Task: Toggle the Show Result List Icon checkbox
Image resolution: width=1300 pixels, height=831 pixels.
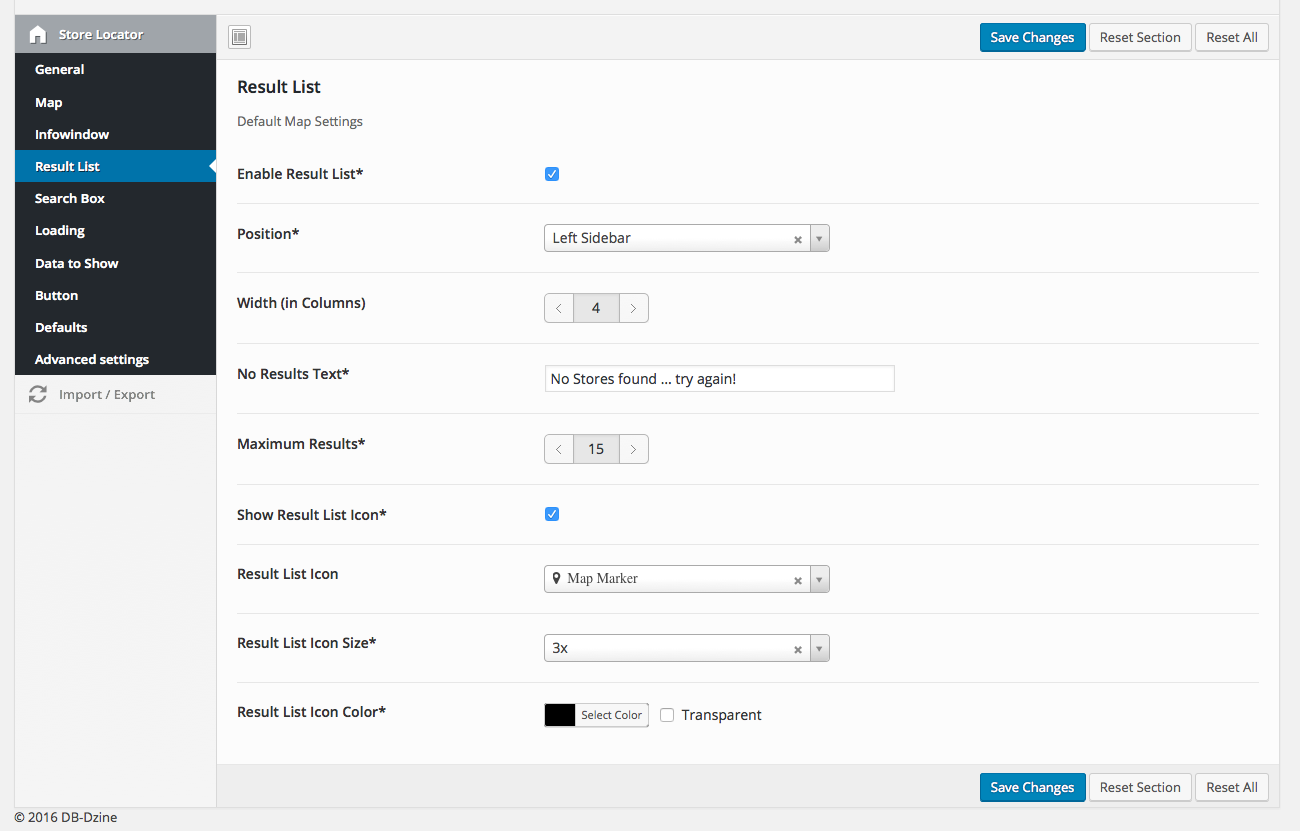Action: 552,514
